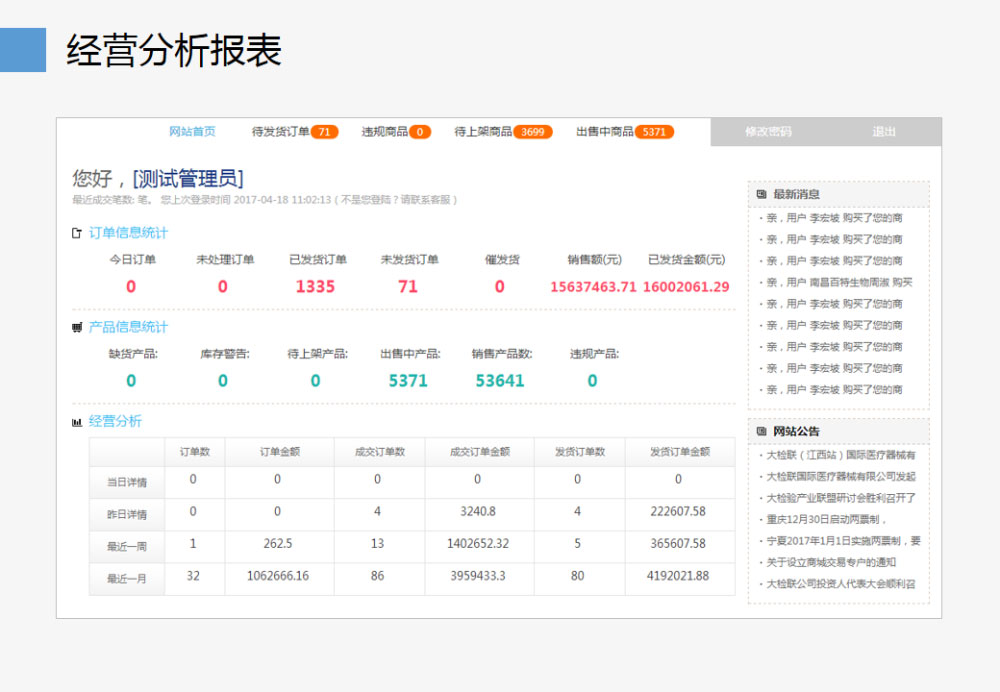The width and height of the screenshot is (1000, 692).
Task: Click the orange 5371 badge in navigation
Action: point(654,132)
